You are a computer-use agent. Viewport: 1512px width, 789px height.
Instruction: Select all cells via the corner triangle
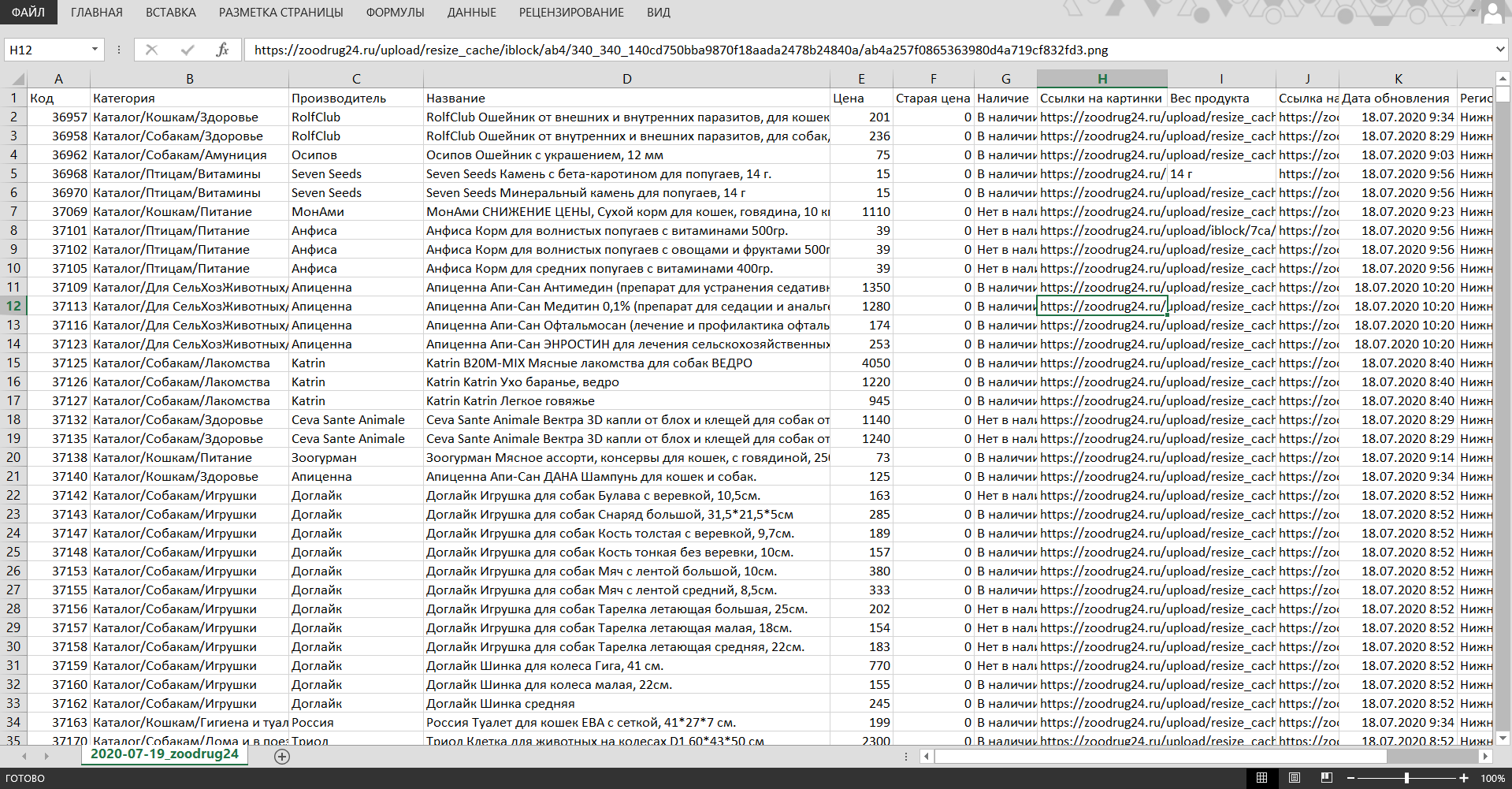point(17,79)
